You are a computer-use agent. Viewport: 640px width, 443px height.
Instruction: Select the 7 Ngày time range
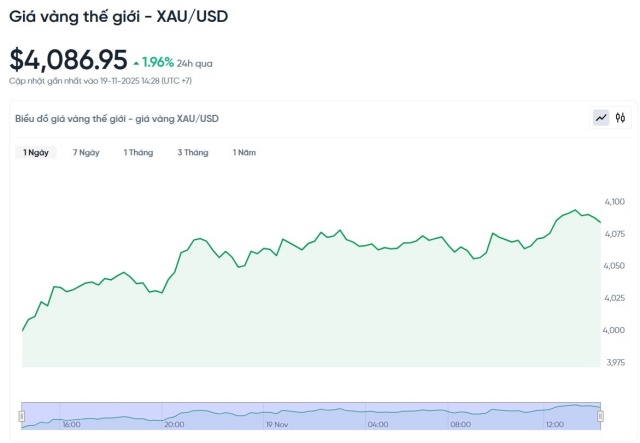tap(86, 153)
